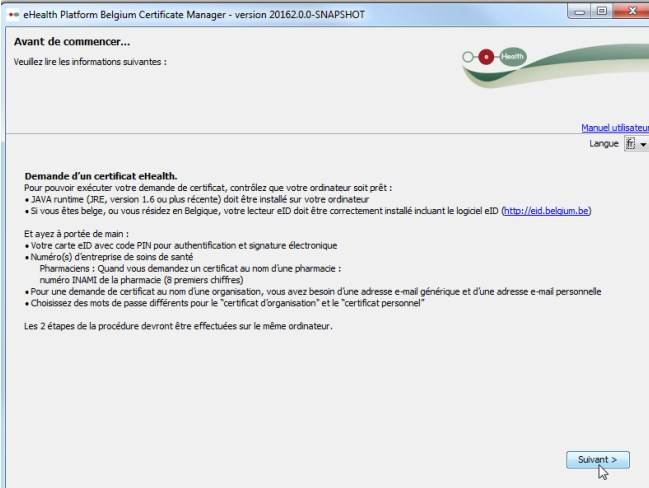Click the eHealth application icon in title bar
The height and width of the screenshot is (488, 649).
click(13, 15)
